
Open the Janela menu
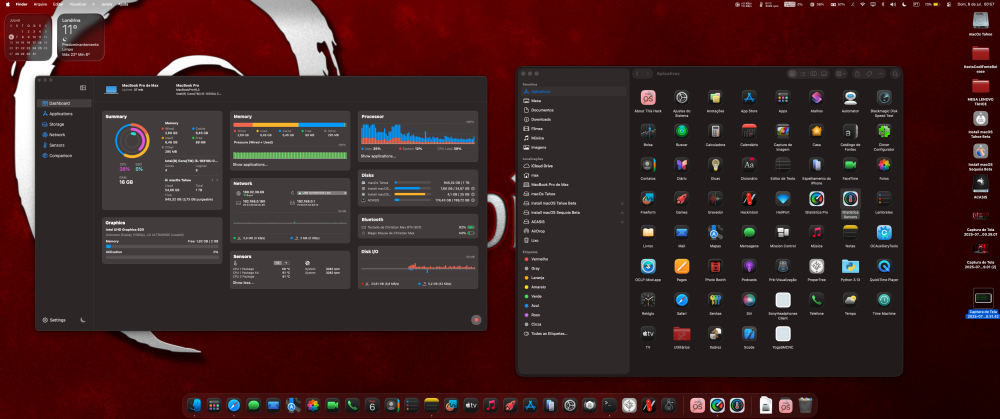click(x=106, y=4)
